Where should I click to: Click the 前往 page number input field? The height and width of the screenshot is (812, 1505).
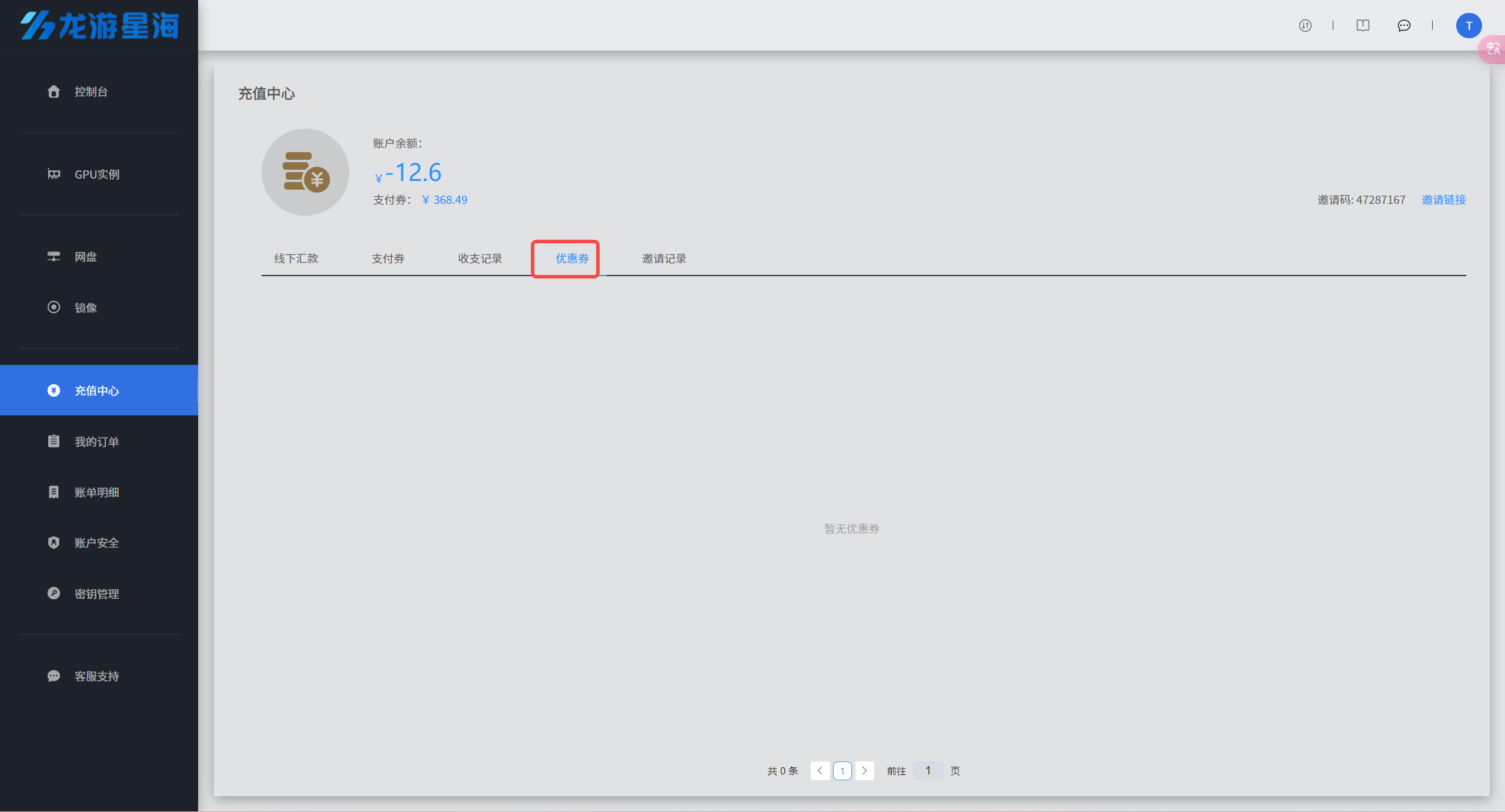pyautogui.click(x=928, y=771)
